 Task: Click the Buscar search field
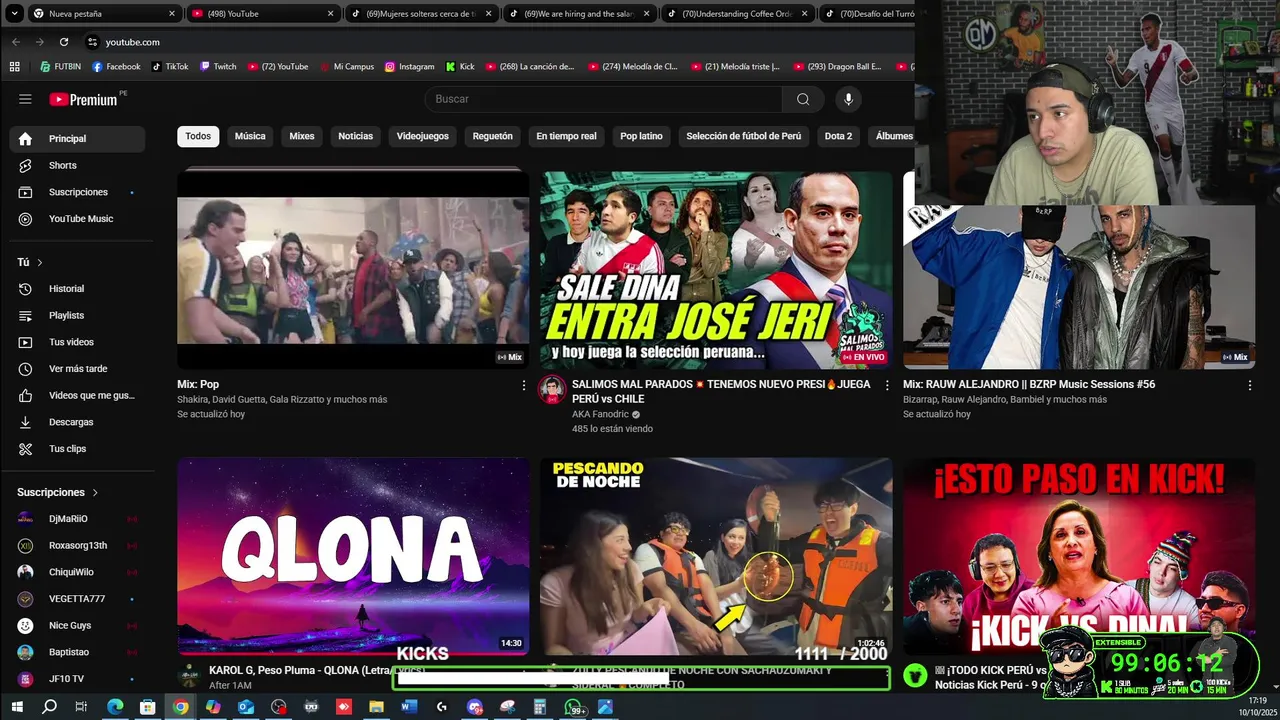point(603,99)
